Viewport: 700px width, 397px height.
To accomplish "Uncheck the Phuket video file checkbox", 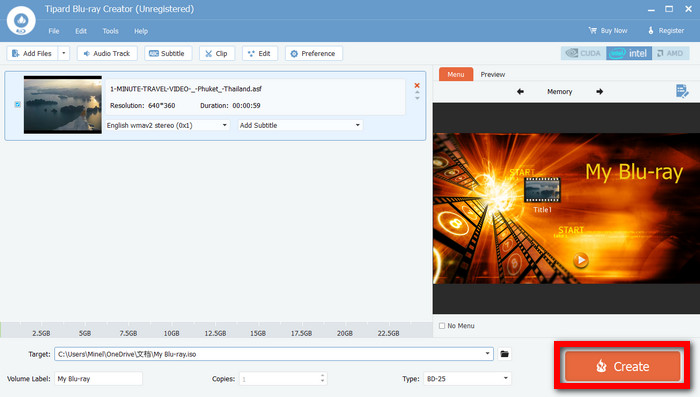I will 17,104.
